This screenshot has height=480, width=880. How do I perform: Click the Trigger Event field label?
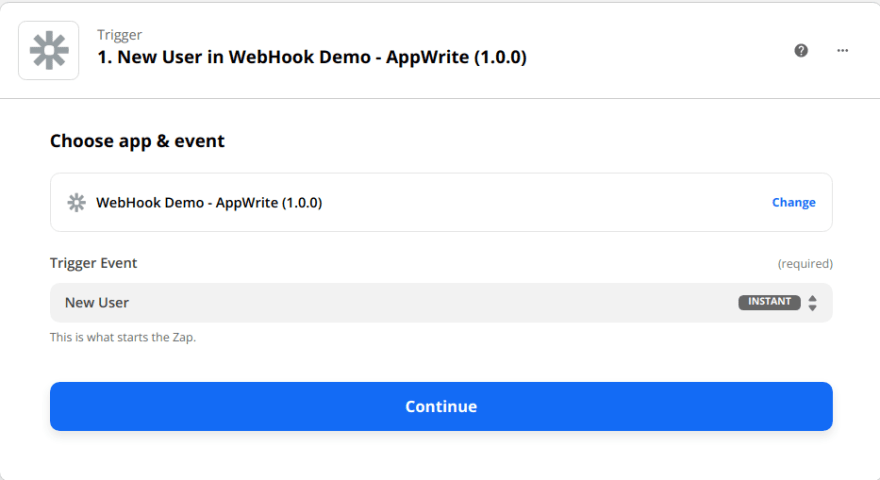tap(93, 263)
